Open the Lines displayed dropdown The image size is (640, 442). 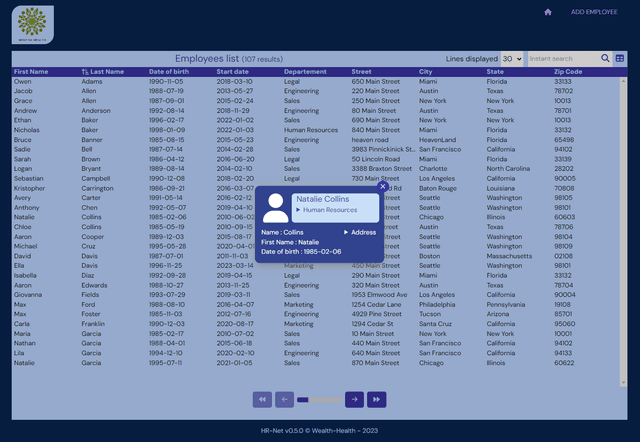(512, 59)
